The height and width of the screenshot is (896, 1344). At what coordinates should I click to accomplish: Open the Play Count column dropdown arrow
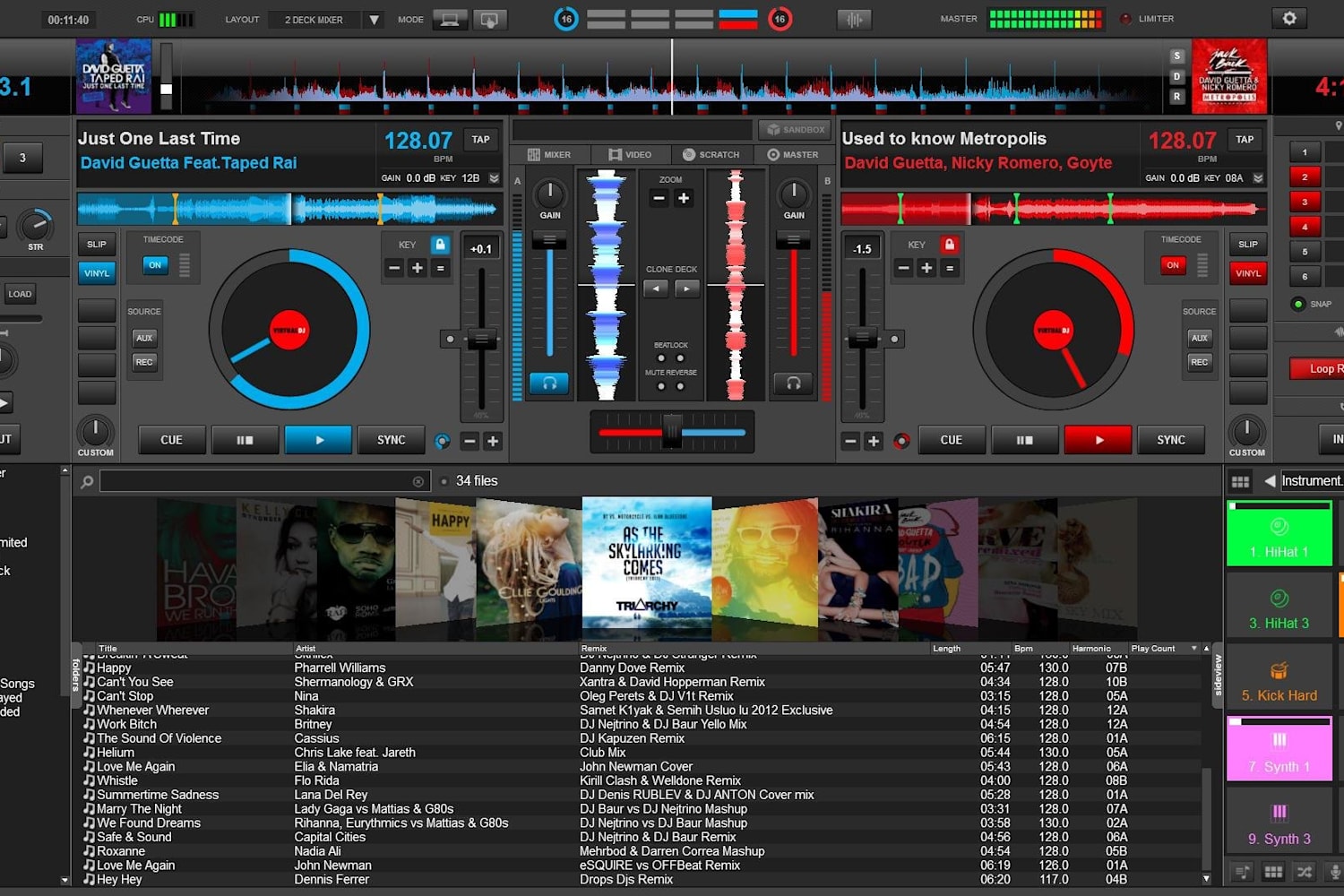[x=1193, y=649]
